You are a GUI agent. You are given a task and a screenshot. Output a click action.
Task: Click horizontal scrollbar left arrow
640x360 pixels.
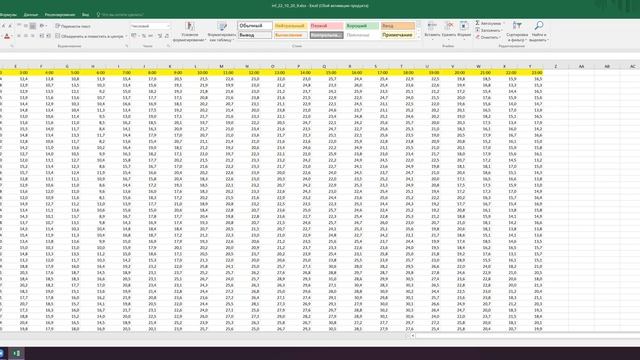coord(413,336)
